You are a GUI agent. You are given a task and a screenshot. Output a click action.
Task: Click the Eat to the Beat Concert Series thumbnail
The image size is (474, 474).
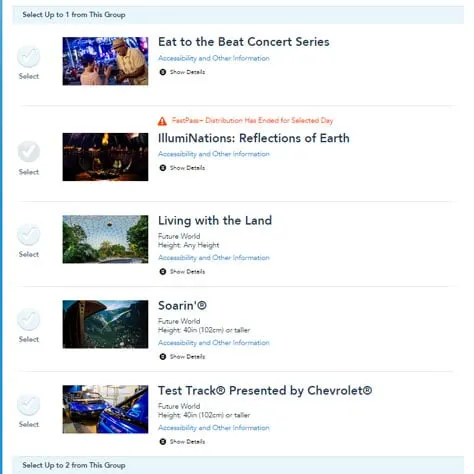pyautogui.click(x=105, y=61)
